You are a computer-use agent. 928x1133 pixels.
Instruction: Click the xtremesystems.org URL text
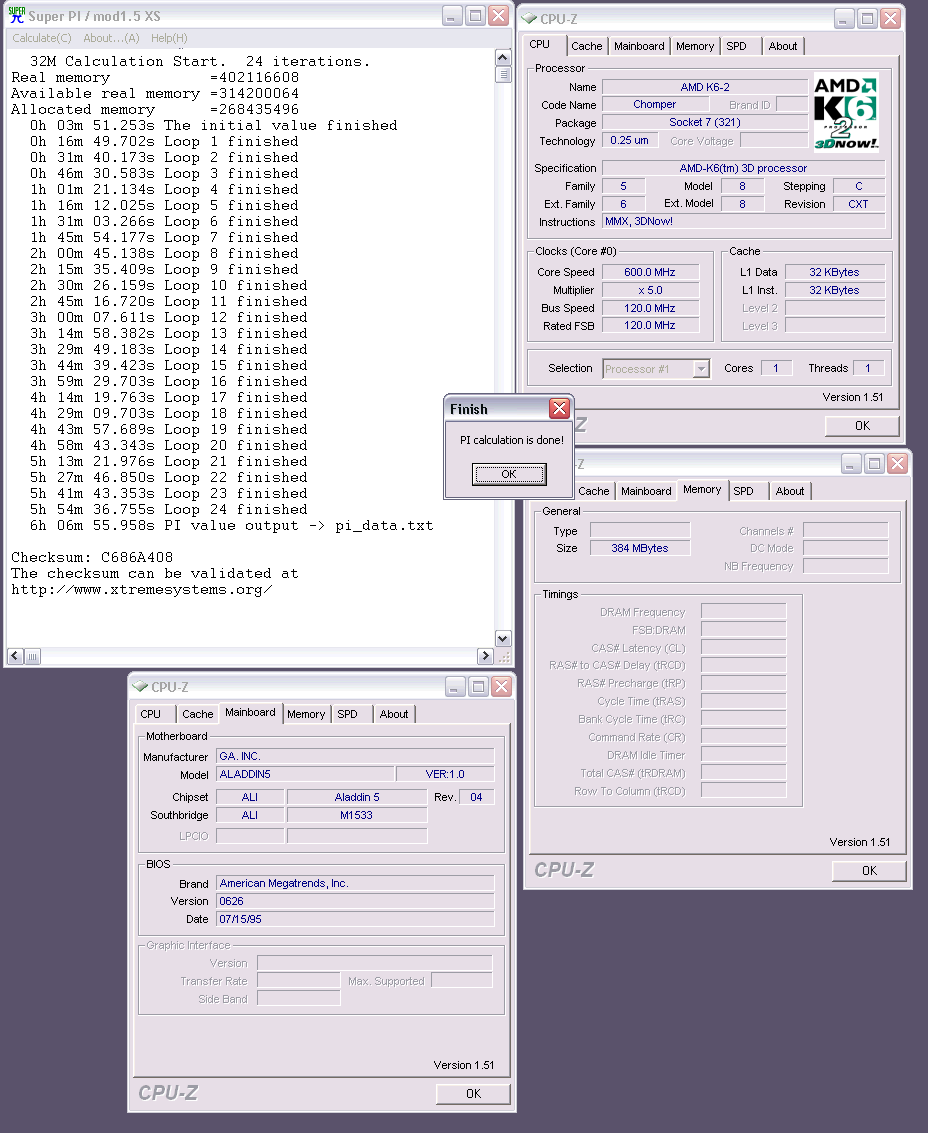click(142, 590)
